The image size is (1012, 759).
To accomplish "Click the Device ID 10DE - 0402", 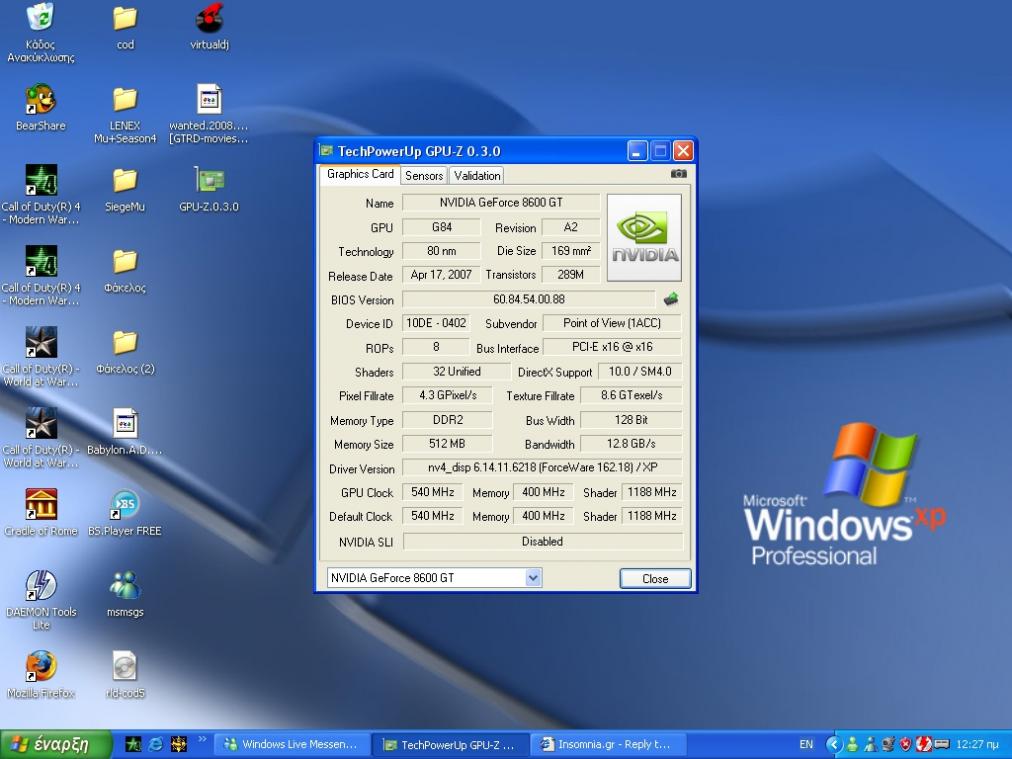I will click(436, 323).
